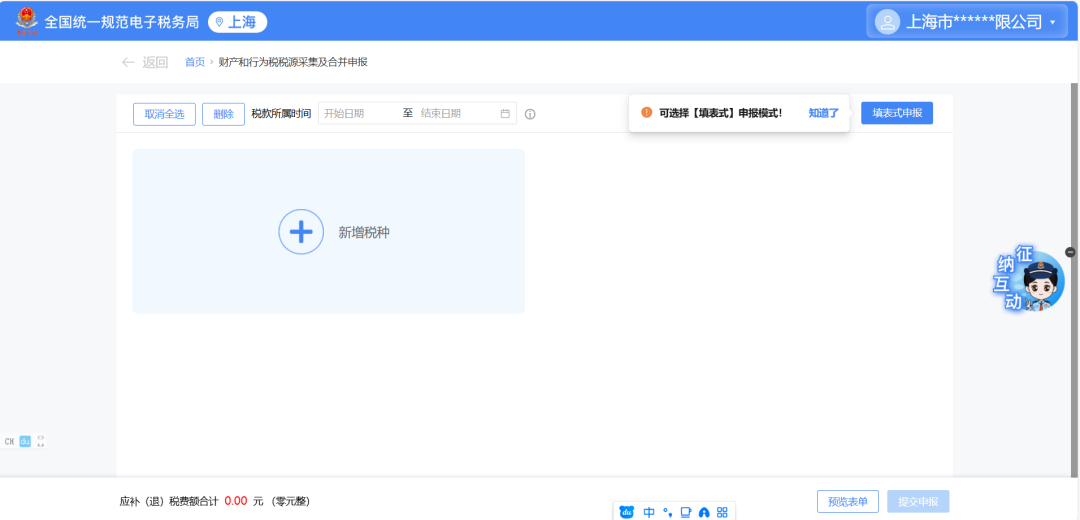Open the IME toolbox grid icon
The image size is (1080, 520).
click(x=722, y=512)
